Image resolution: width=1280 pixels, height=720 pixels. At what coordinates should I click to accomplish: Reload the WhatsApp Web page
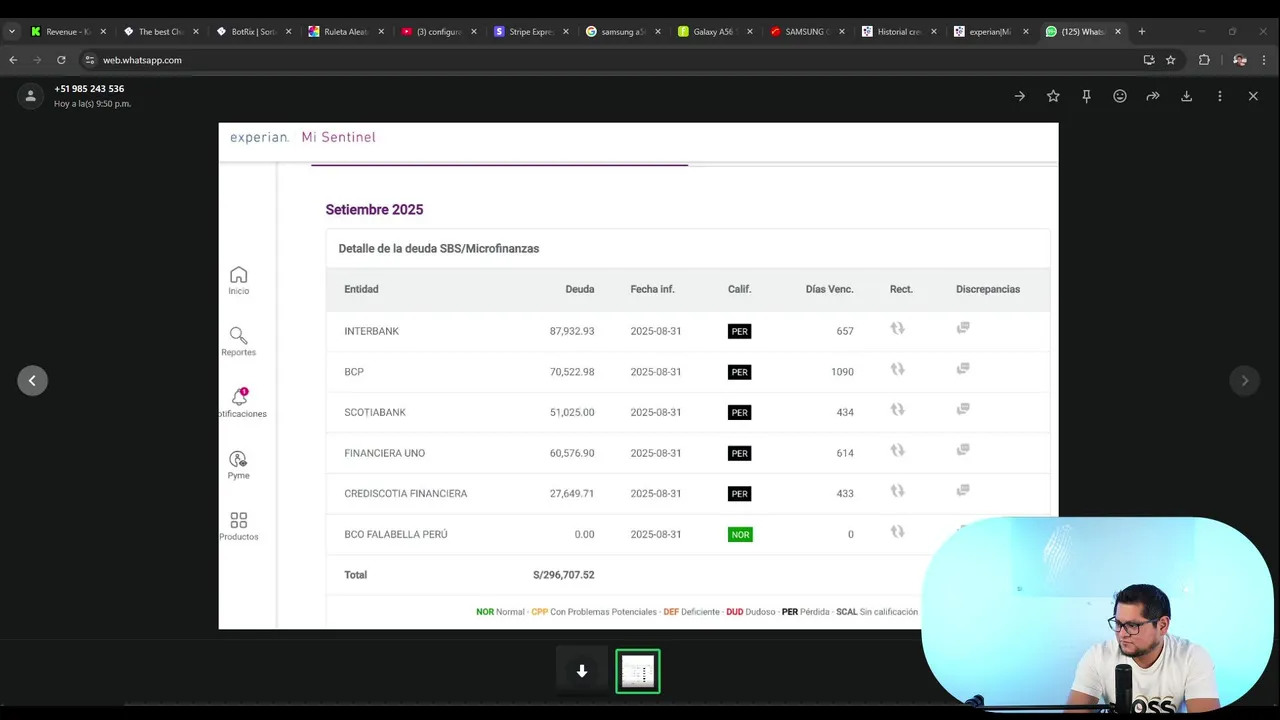(61, 60)
